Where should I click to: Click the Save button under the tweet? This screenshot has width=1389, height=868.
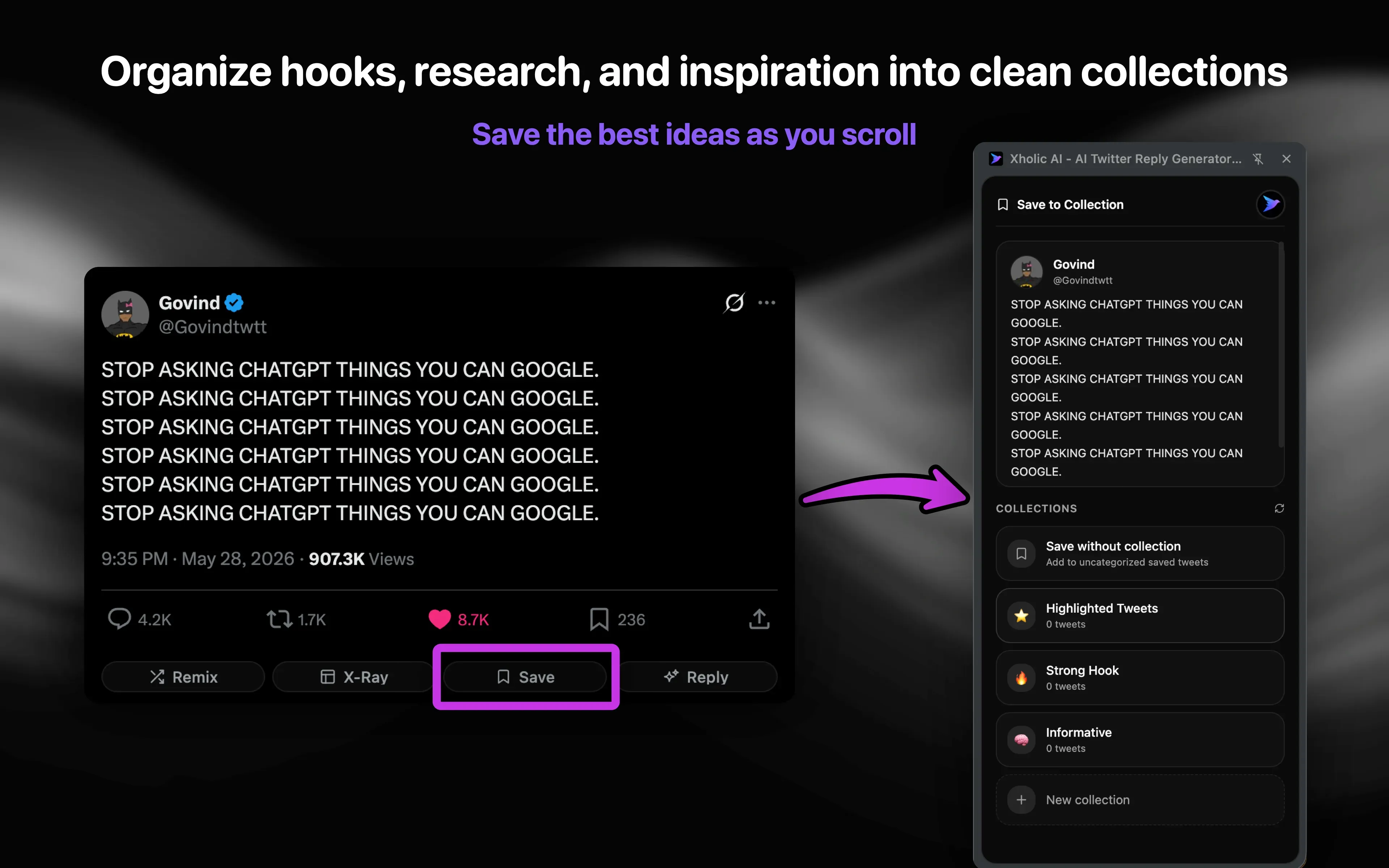pyautogui.click(x=525, y=677)
